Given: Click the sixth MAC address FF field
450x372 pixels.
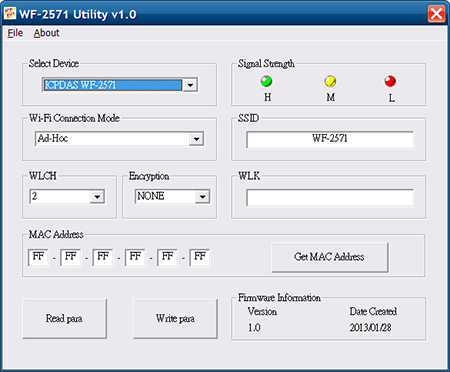Looking at the screenshot, I should (x=200, y=257).
